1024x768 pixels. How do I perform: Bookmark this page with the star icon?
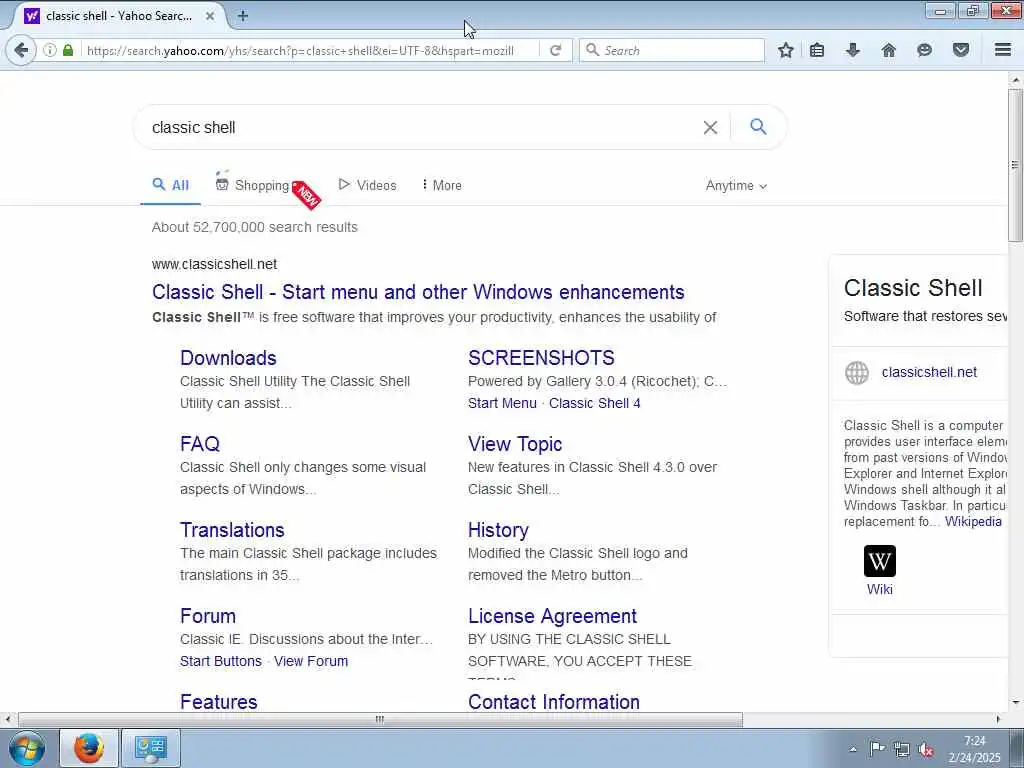pos(786,50)
